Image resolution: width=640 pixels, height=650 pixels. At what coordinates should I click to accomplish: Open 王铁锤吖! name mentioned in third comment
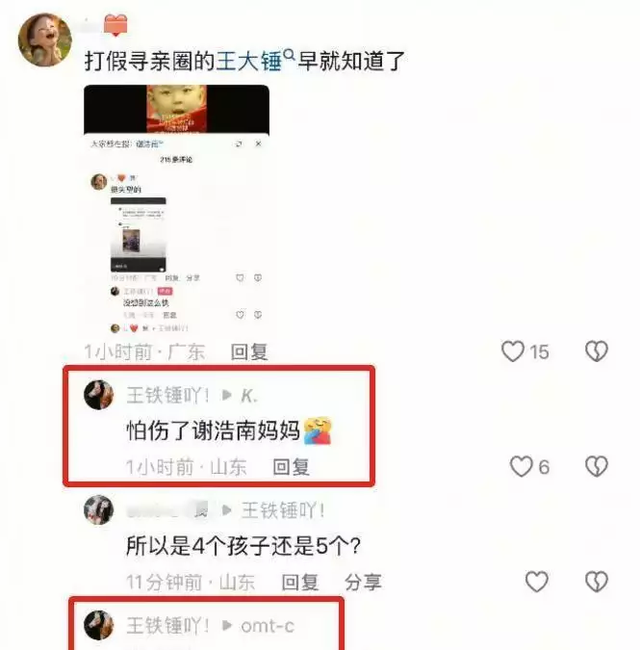click(283, 510)
